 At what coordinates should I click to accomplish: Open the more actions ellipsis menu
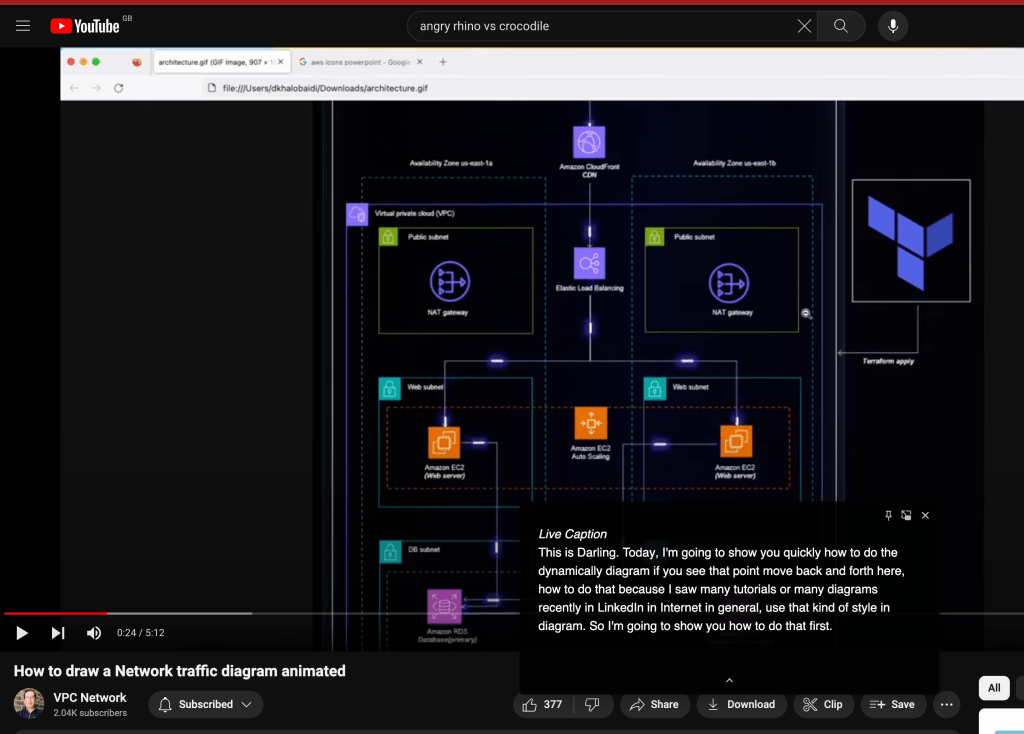(946, 705)
